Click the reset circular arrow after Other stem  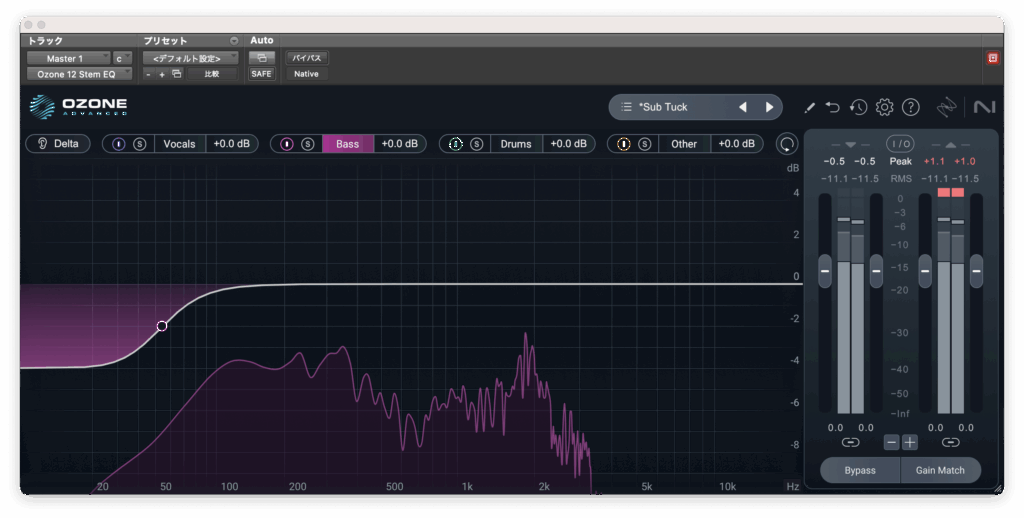pos(788,144)
